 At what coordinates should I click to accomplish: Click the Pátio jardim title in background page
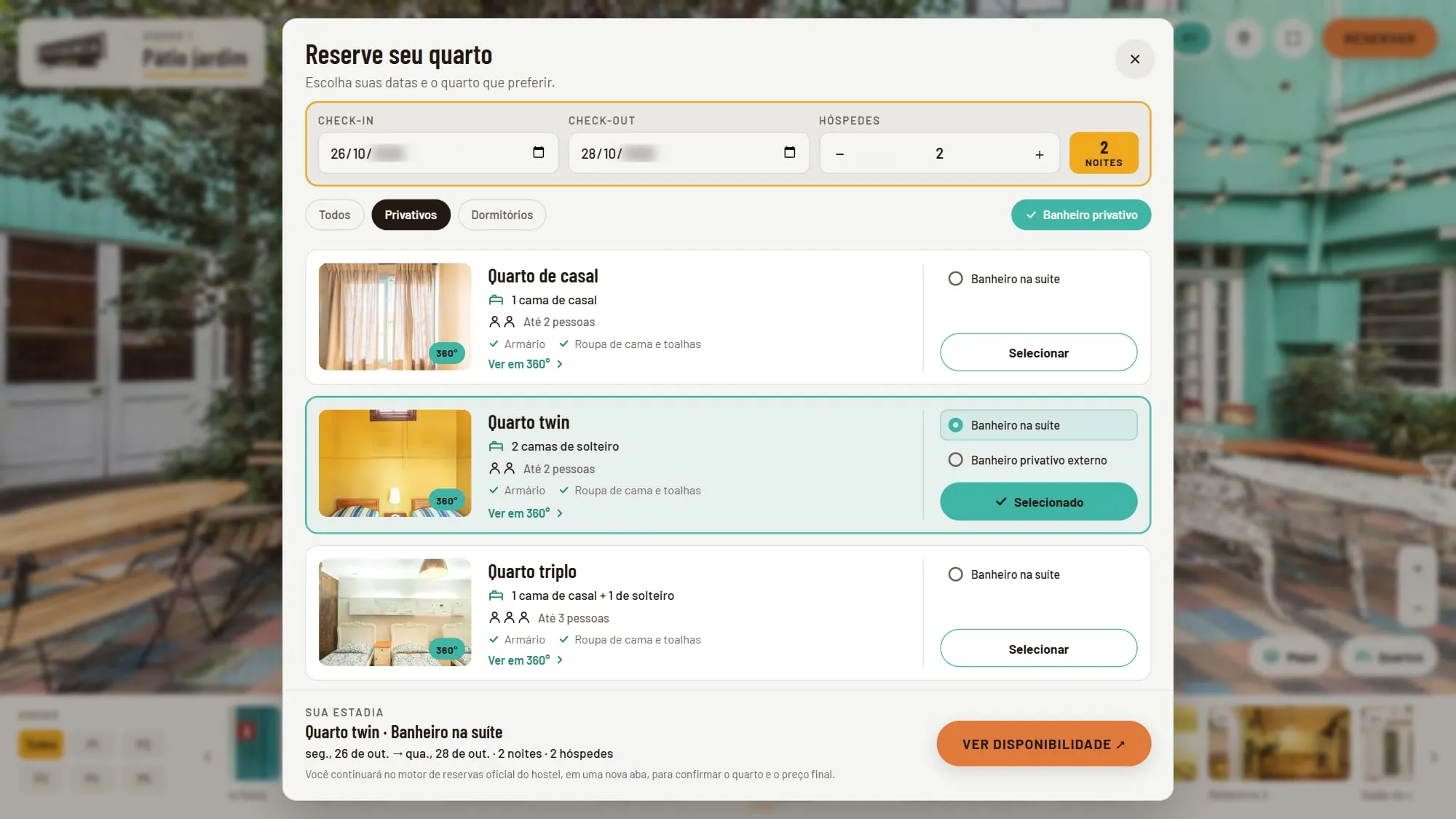pyautogui.click(x=194, y=58)
